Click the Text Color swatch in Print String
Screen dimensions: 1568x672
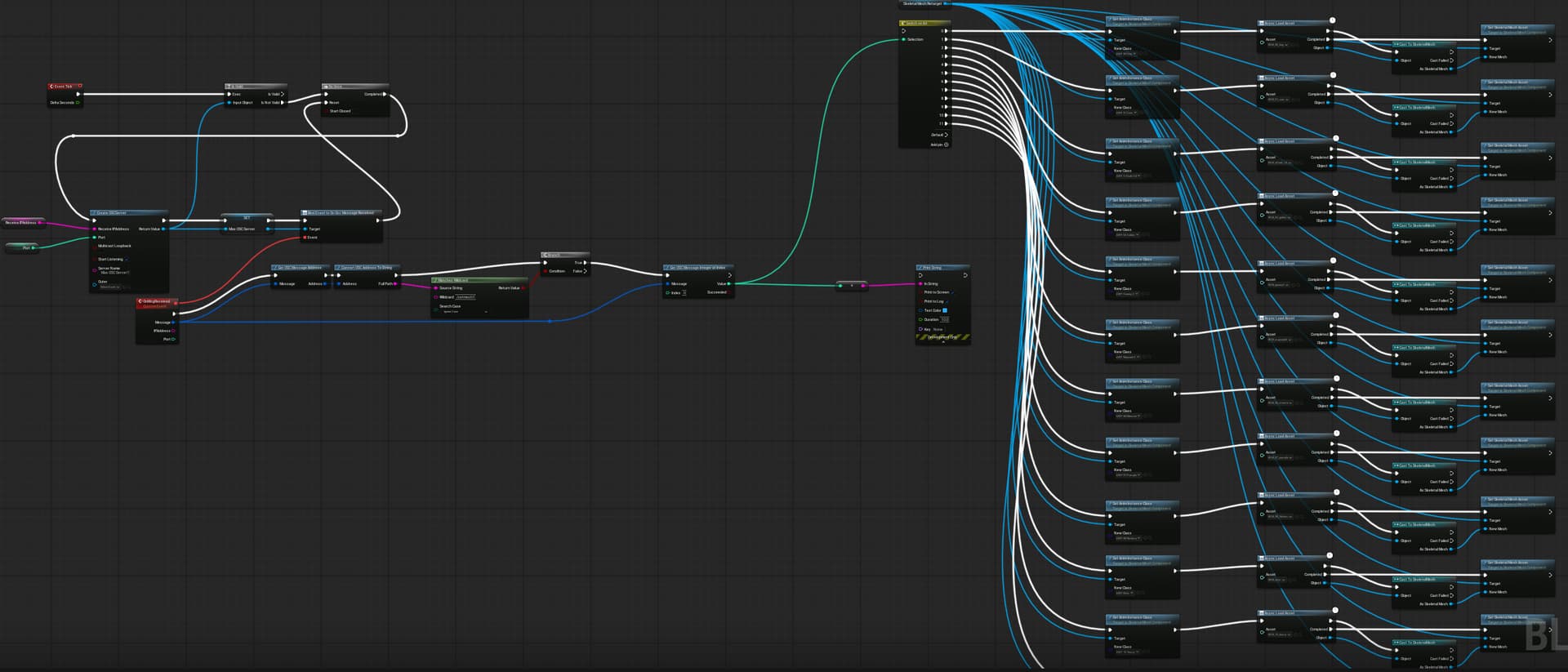tap(945, 310)
